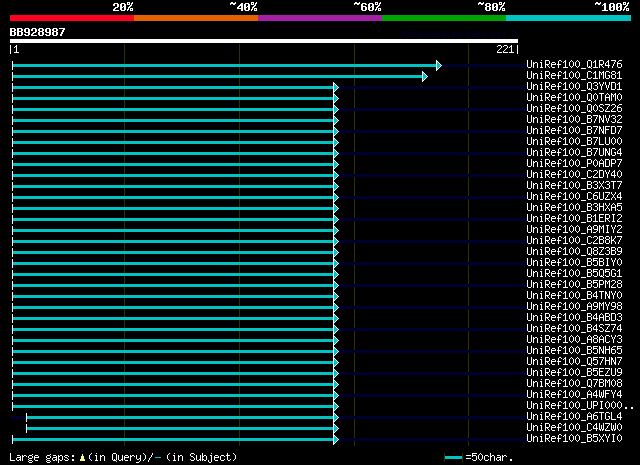
Task: Click the white query sequence bar
Action: (264, 41)
